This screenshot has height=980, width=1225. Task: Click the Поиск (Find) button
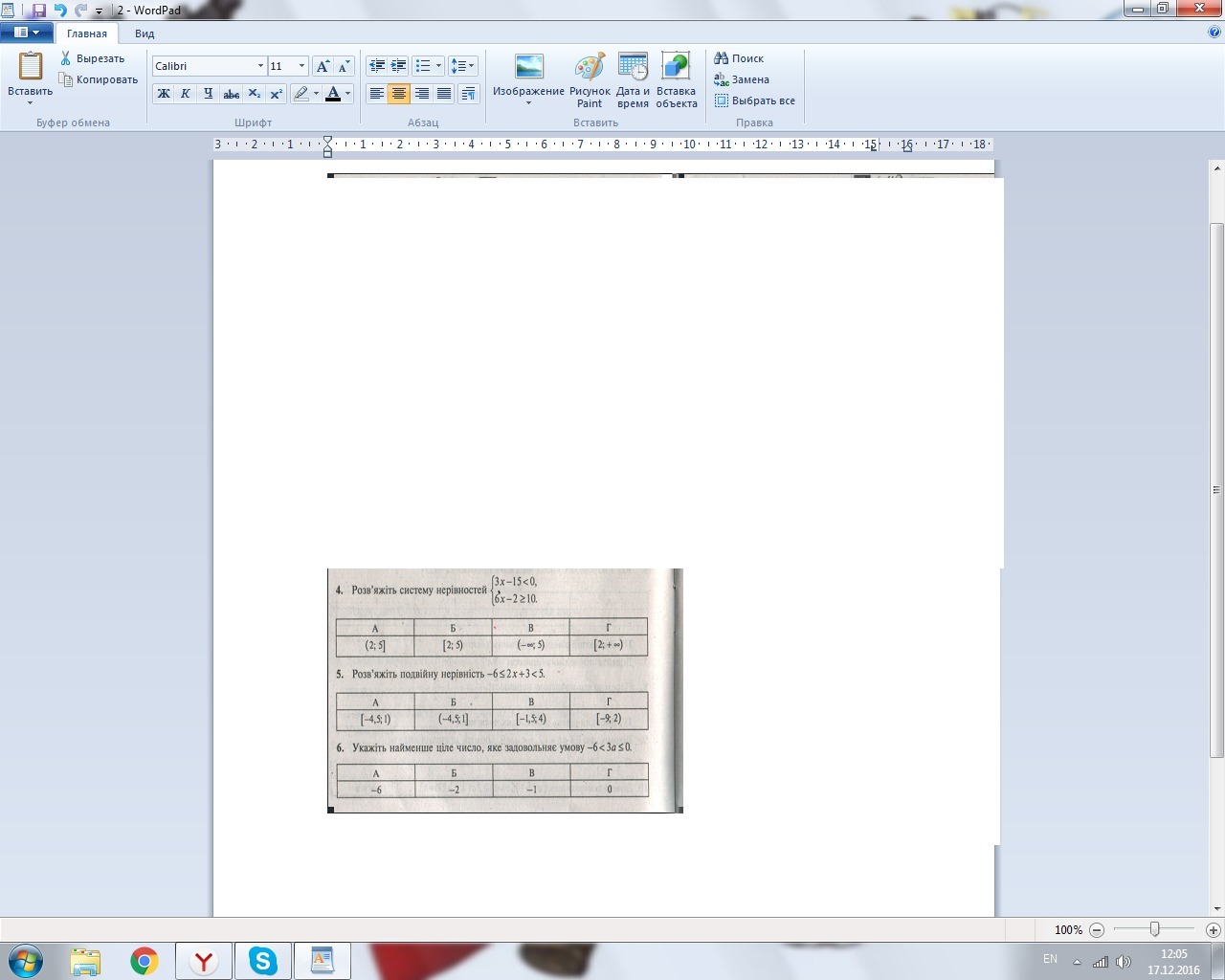pos(739,58)
